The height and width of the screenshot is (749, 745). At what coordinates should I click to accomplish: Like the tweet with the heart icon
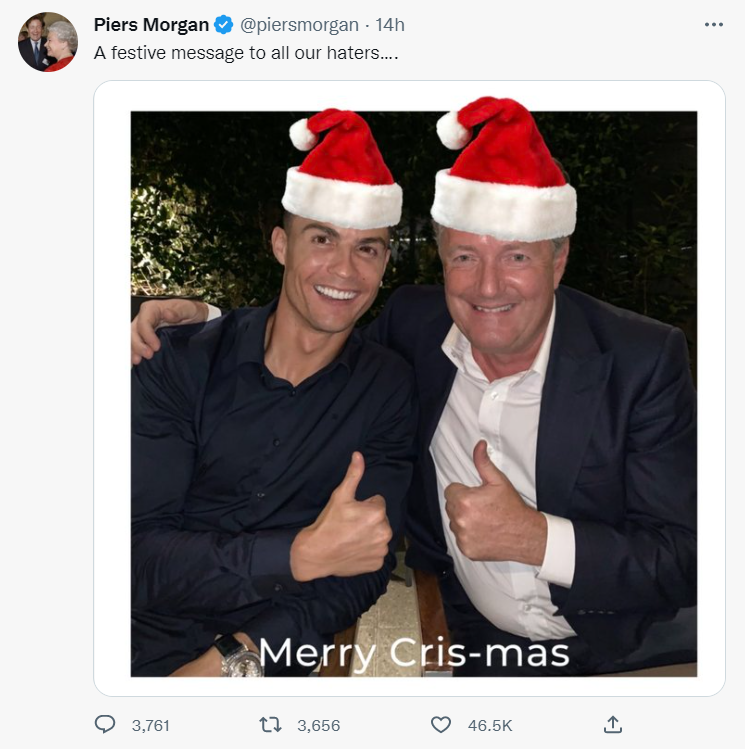pos(441,725)
